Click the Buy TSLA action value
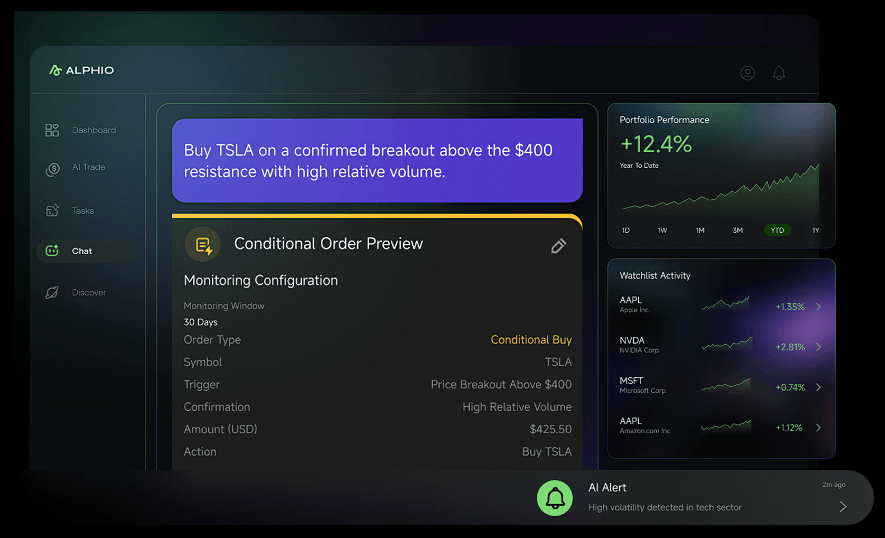 [x=547, y=452]
